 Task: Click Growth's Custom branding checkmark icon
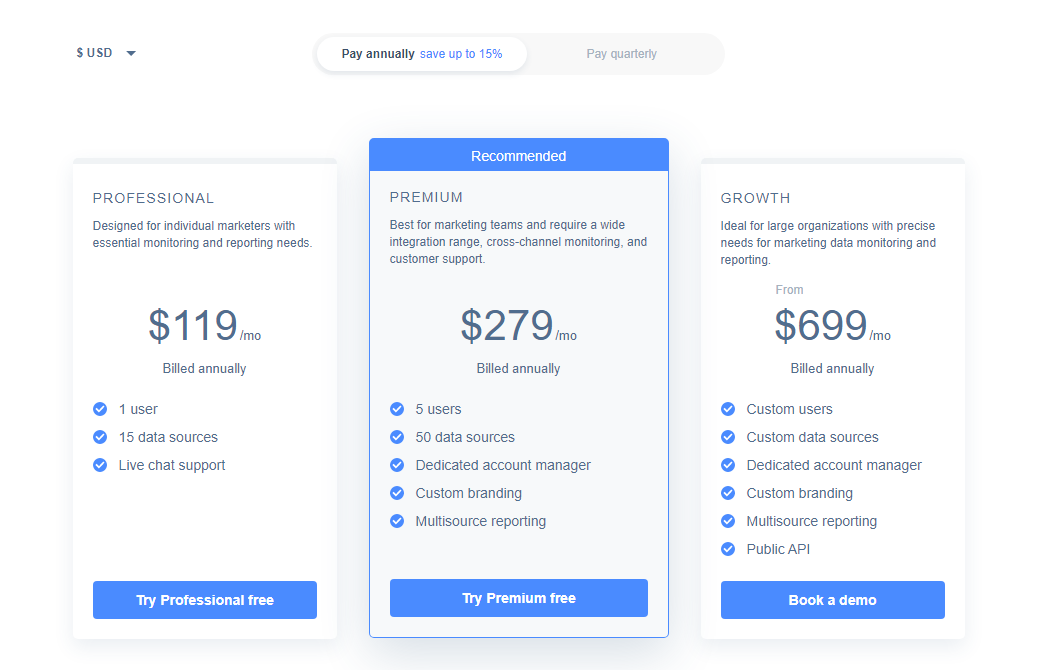click(x=728, y=493)
